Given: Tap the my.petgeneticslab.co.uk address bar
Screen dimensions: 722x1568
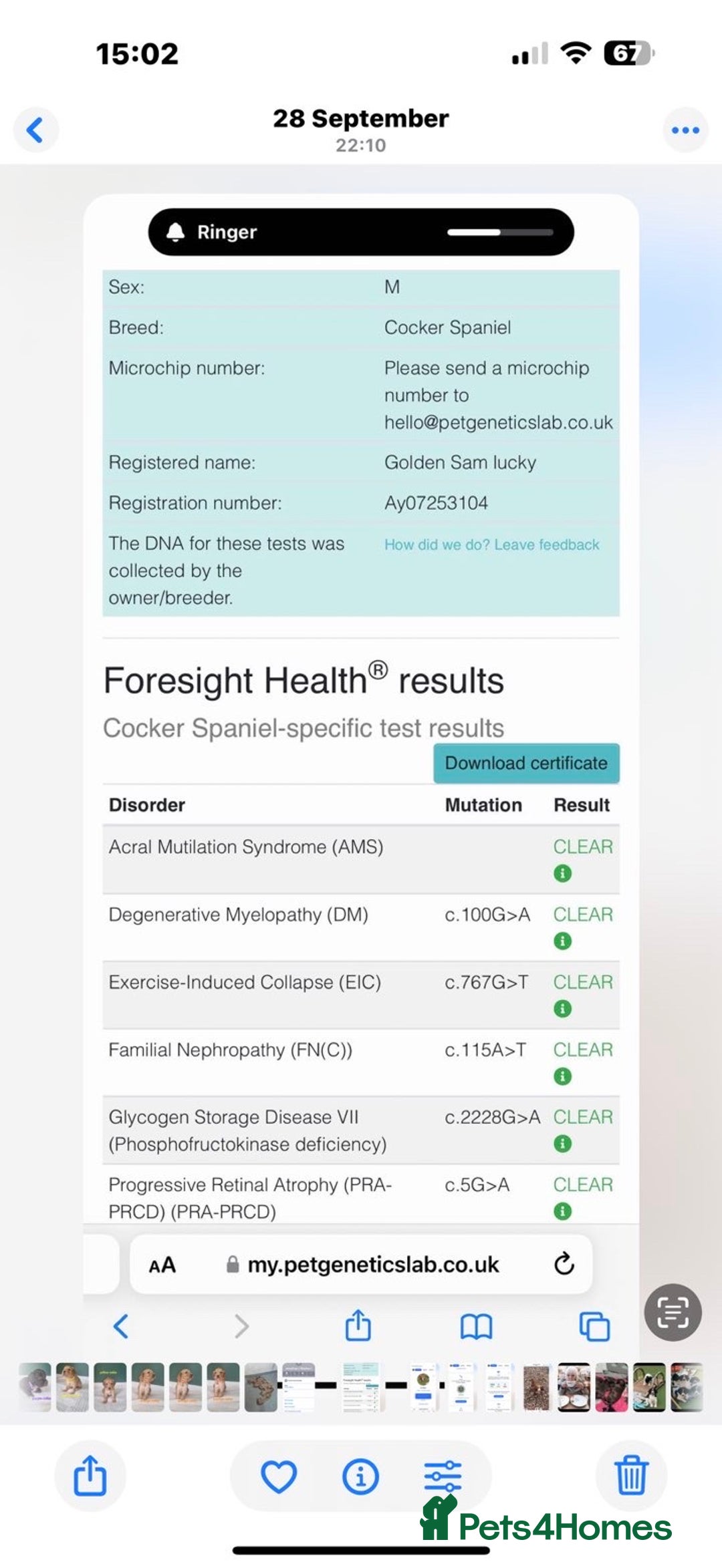Looking at the screenshot, I should pos(373,1265).
